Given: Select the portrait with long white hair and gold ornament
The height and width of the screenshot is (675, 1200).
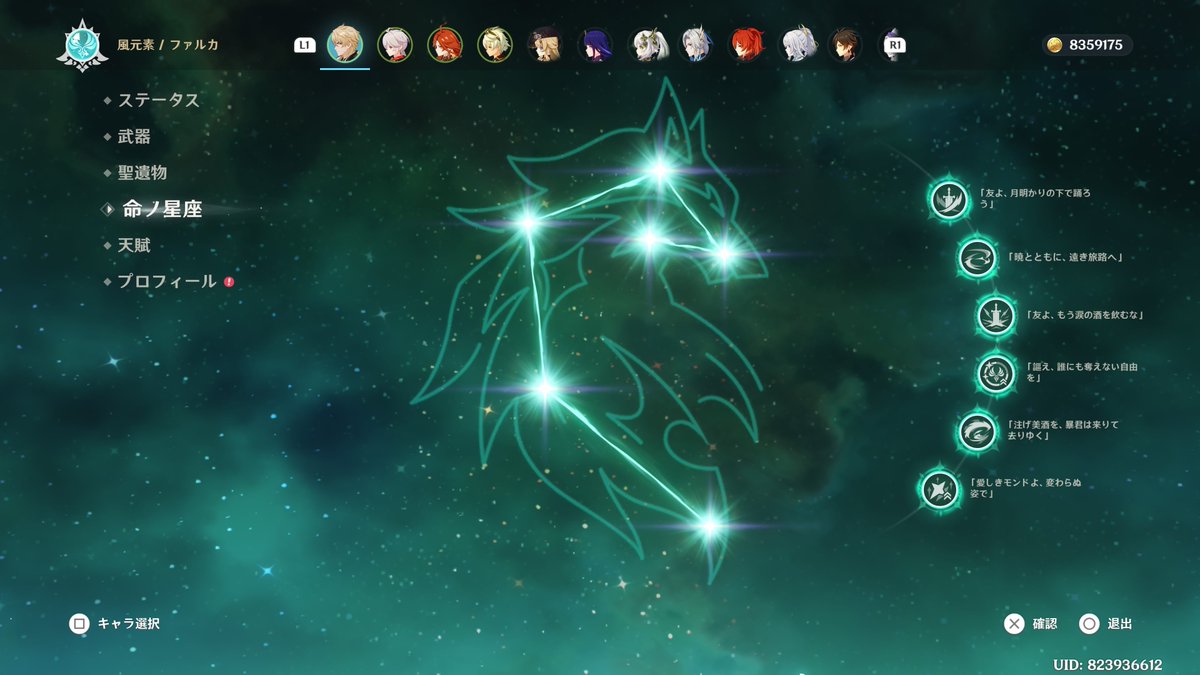Looking at the screenshot, I should tap(795, 45).
